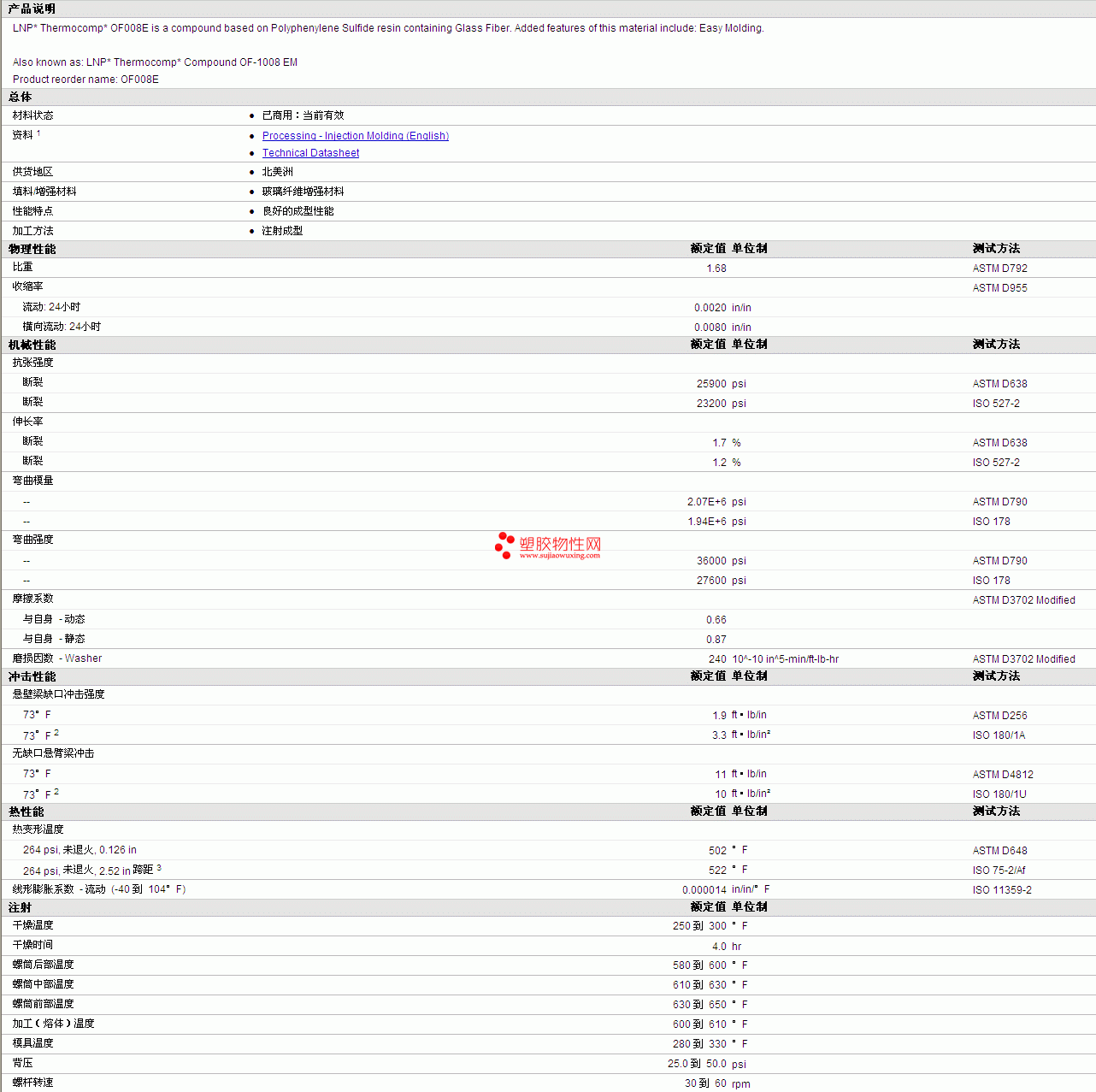Click the tensile strength value 25900
The height and width of the screenshot is (1092, 1096).
711,384
